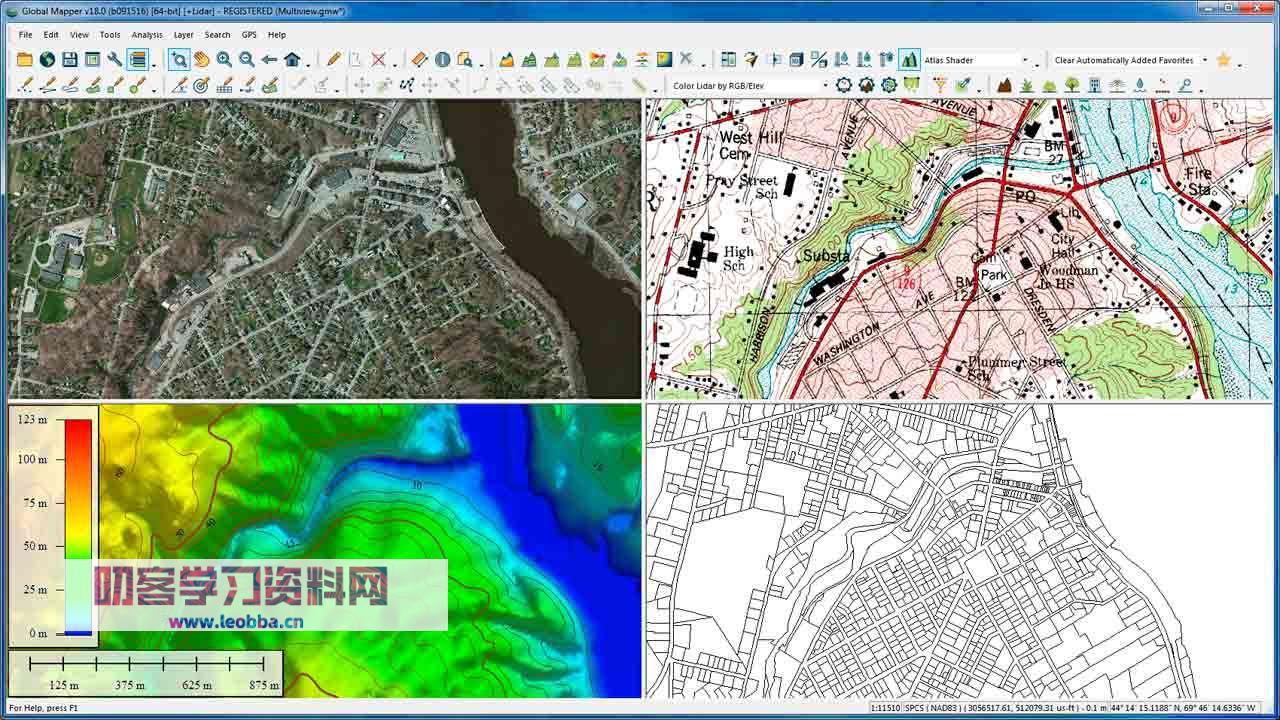1280x720 pixels.
Task: Click the Save workspace icon
Action: 69,60
